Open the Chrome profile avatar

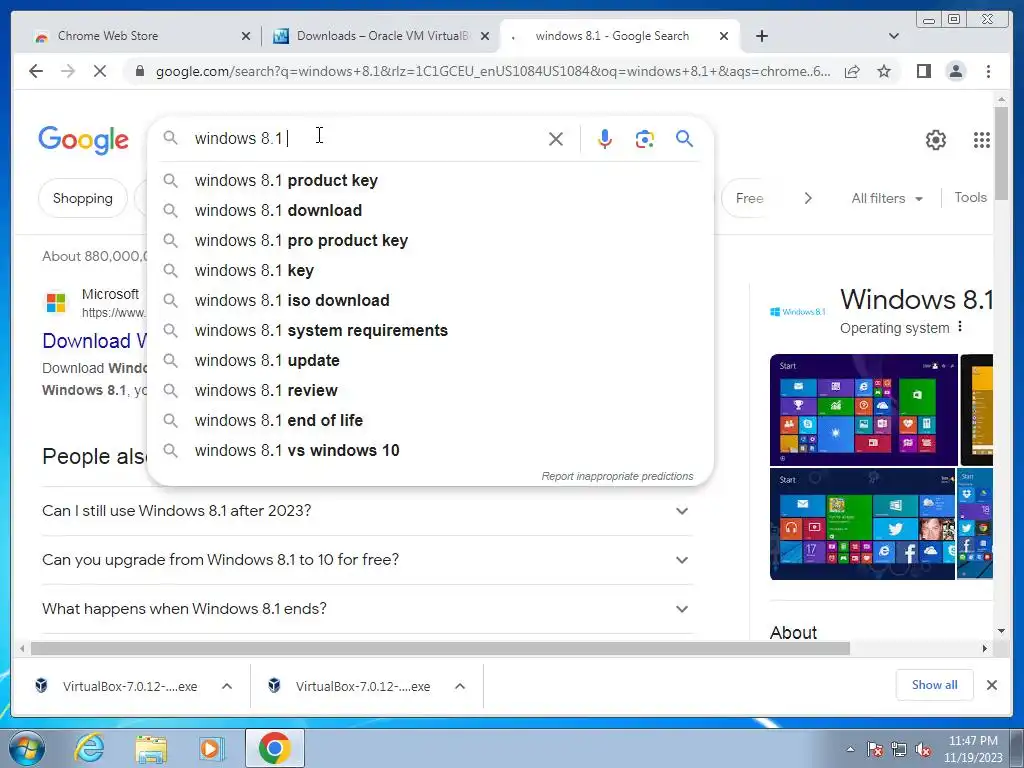(955, 71)
